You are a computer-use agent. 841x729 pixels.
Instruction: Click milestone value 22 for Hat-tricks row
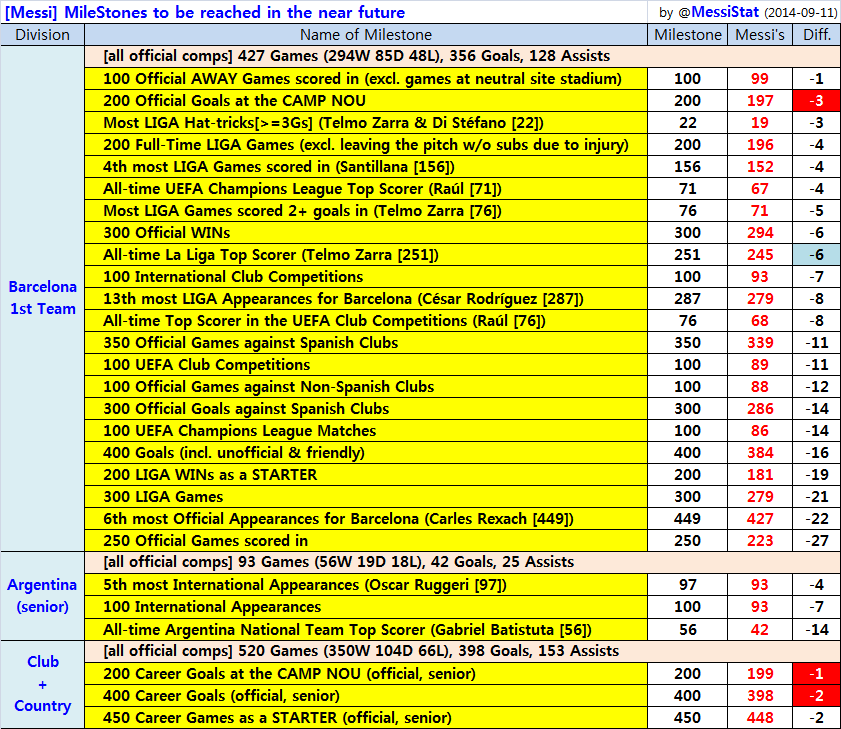(688, 123)
